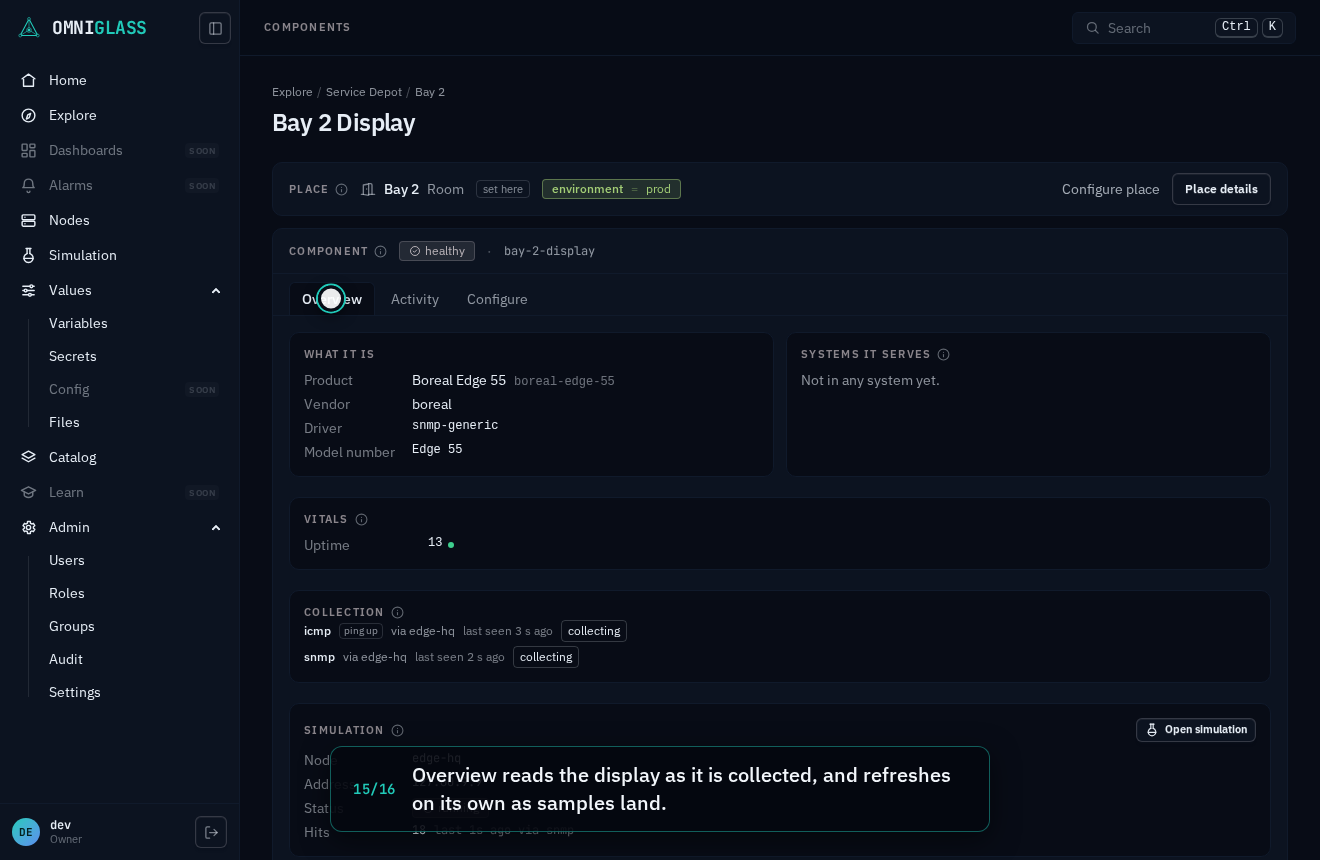The height and width of the screenshot is (860, 1320).
Task: Click the environment = prod tag
Action: 611,189
